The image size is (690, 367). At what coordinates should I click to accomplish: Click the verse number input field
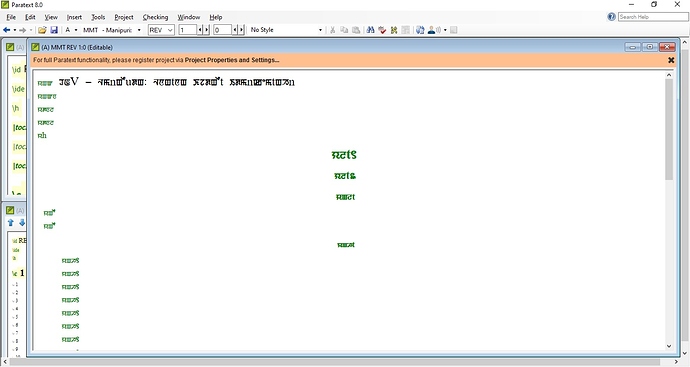222,30
